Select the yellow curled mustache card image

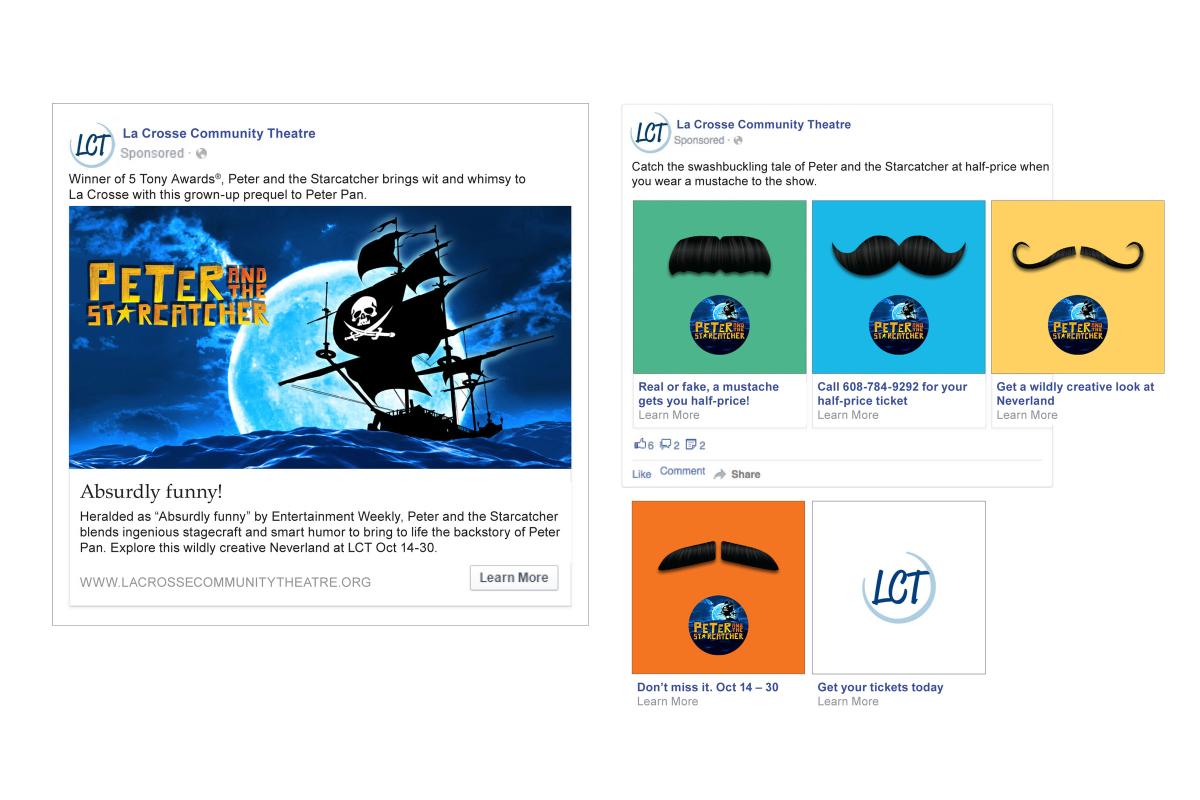1078,287
